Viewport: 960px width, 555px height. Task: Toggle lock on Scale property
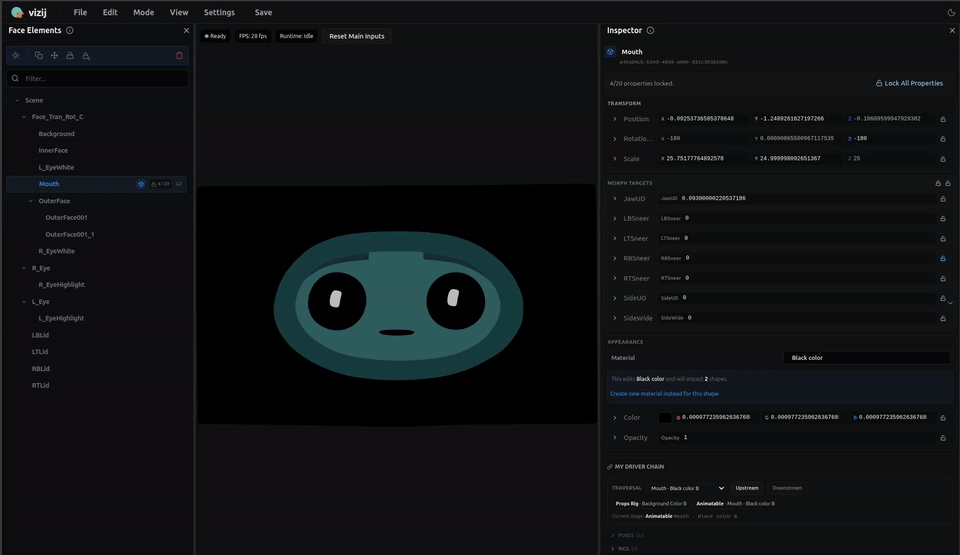pyautogui.click(x=943, y=159)
